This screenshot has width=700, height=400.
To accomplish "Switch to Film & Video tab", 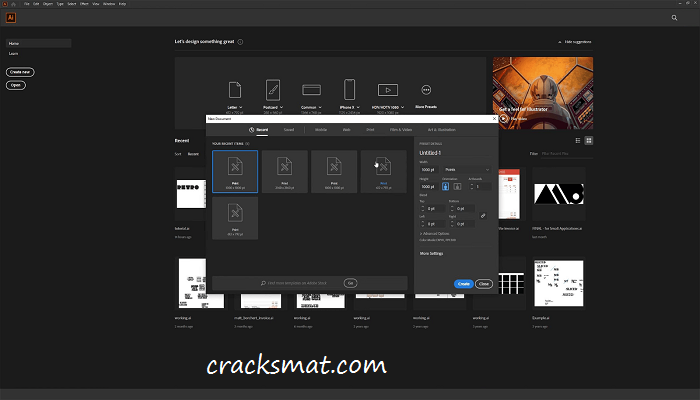I will pos(401,130).
